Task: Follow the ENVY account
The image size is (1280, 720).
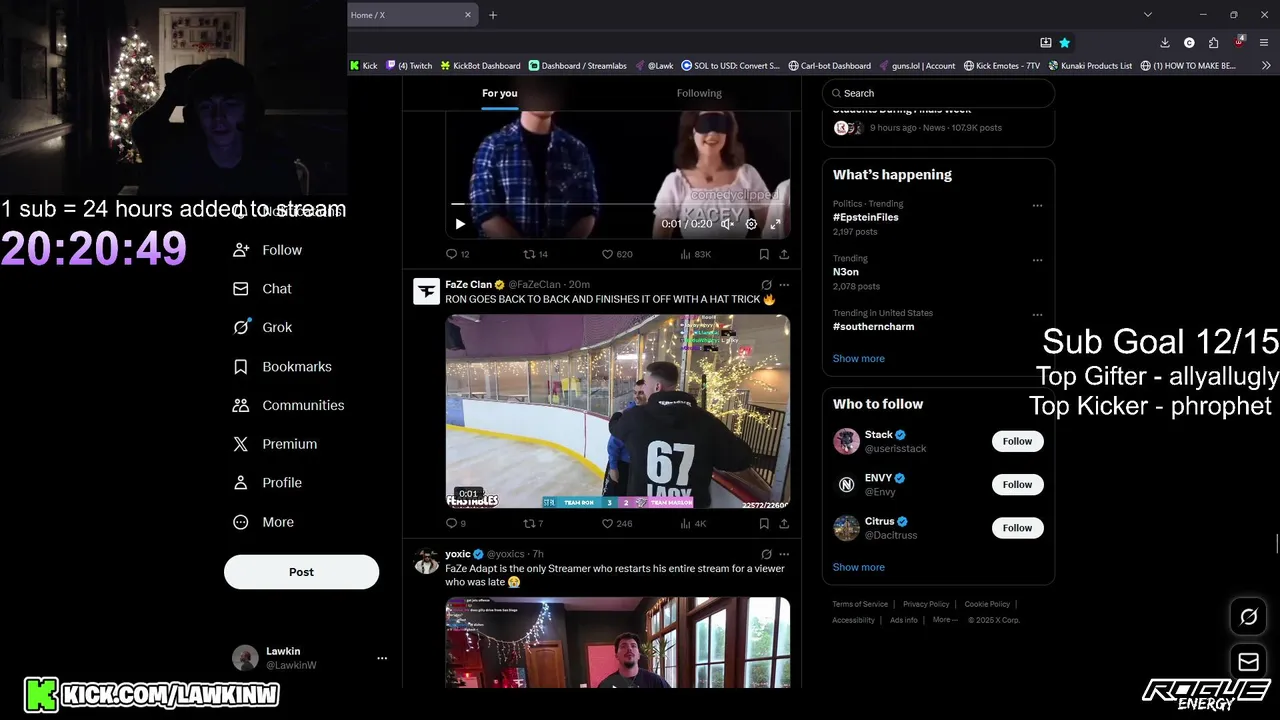Action: click(x=1017, y=484)
